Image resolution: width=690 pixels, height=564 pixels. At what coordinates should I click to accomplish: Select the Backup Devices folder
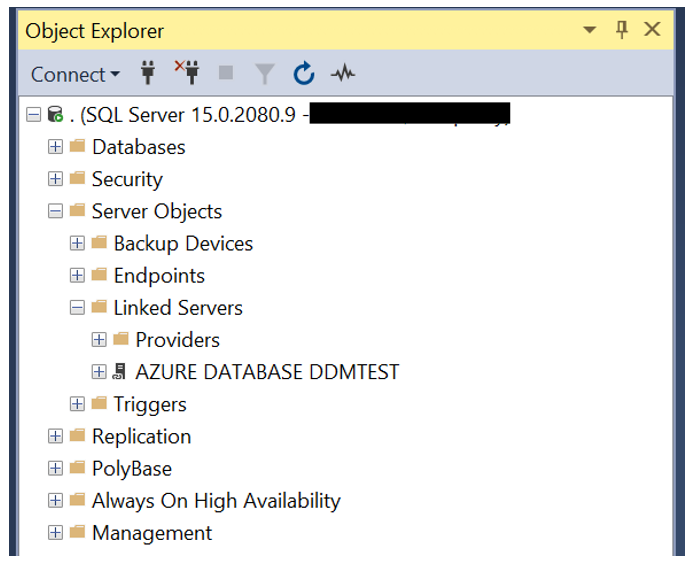point(182,243)
